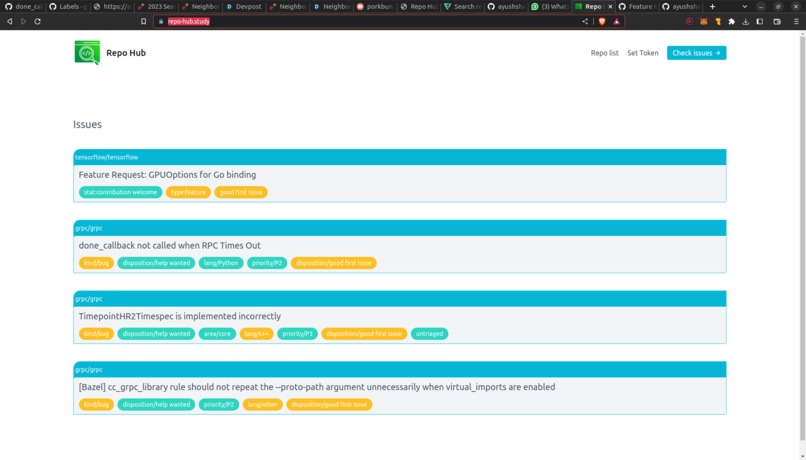Click the Issues section heading

[87, 124]
